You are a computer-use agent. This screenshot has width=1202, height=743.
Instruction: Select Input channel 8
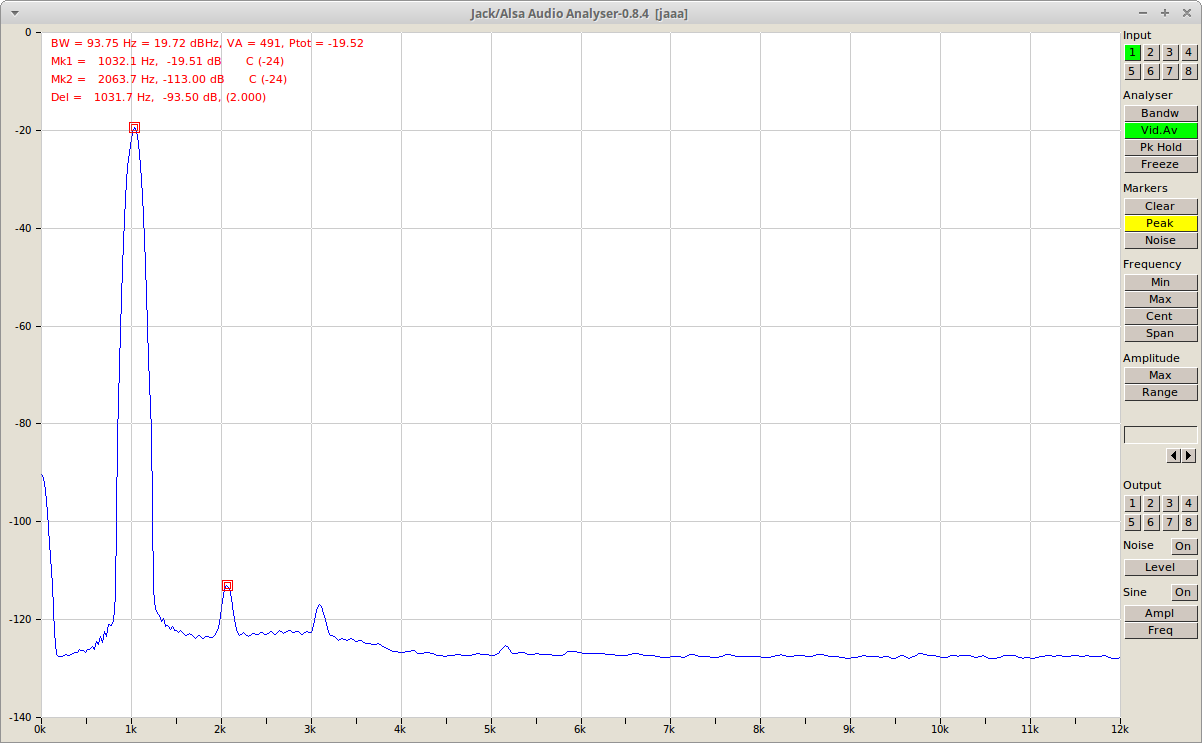coord(1188,72)
